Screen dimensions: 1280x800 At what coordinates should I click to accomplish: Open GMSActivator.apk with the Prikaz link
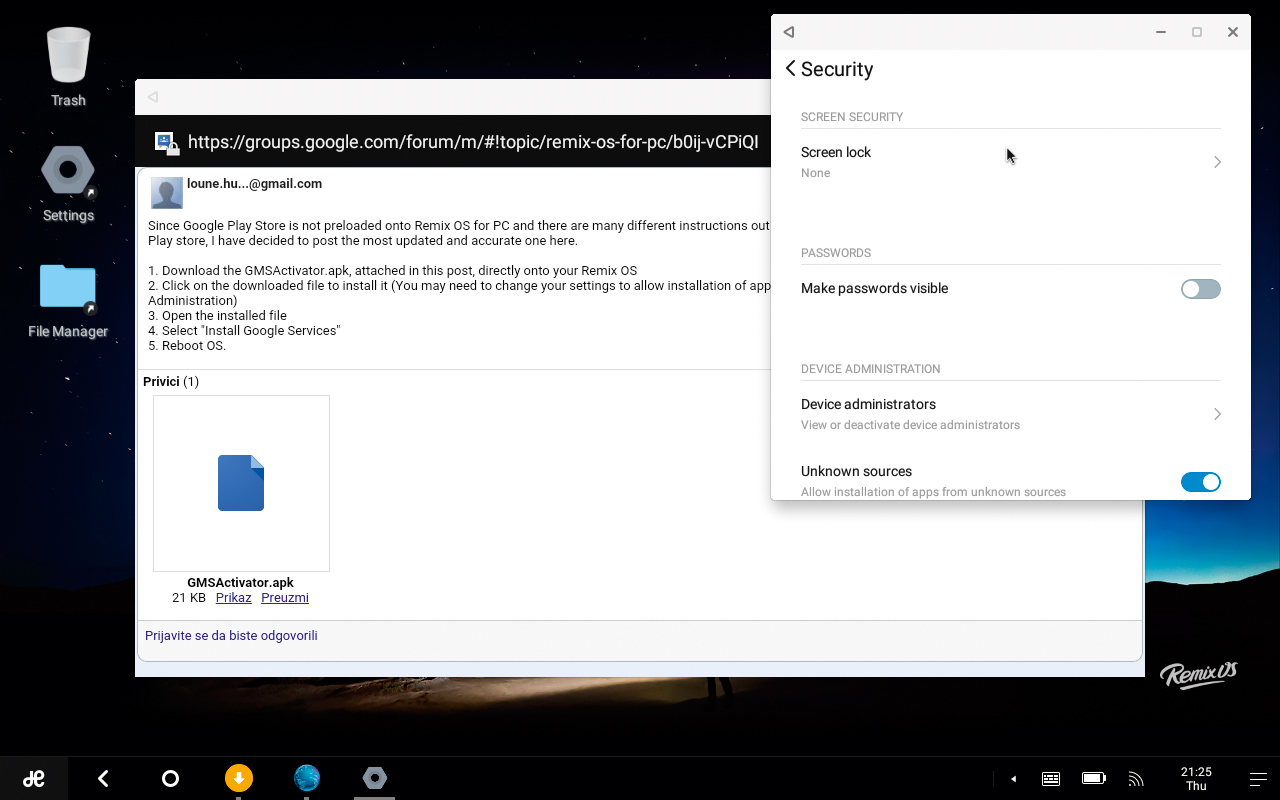pyautogui.click(x=233, y=597)
